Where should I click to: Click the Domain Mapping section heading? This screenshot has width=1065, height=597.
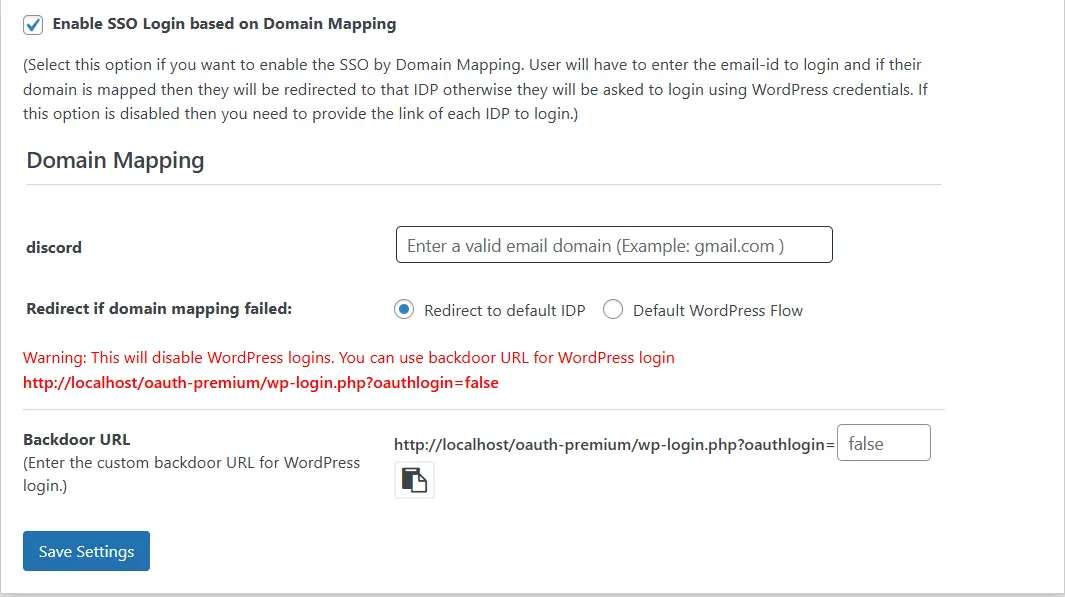coord(114,160)
